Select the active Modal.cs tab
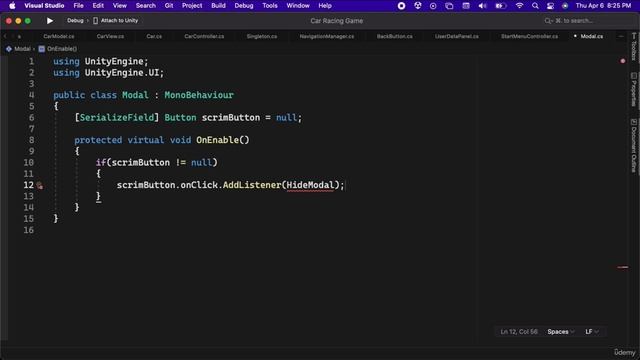Screen dimensions: 640x360 [591, 36]
